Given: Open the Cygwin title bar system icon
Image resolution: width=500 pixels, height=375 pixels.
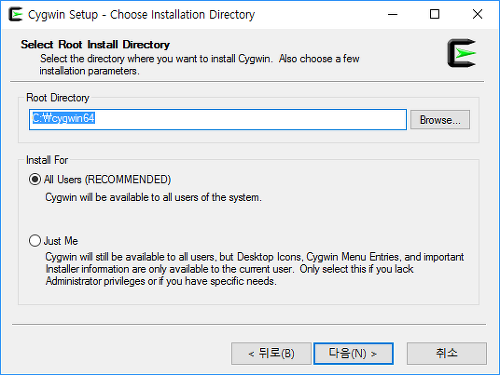Looking at the screenshot, I should [x=15, y=14].
